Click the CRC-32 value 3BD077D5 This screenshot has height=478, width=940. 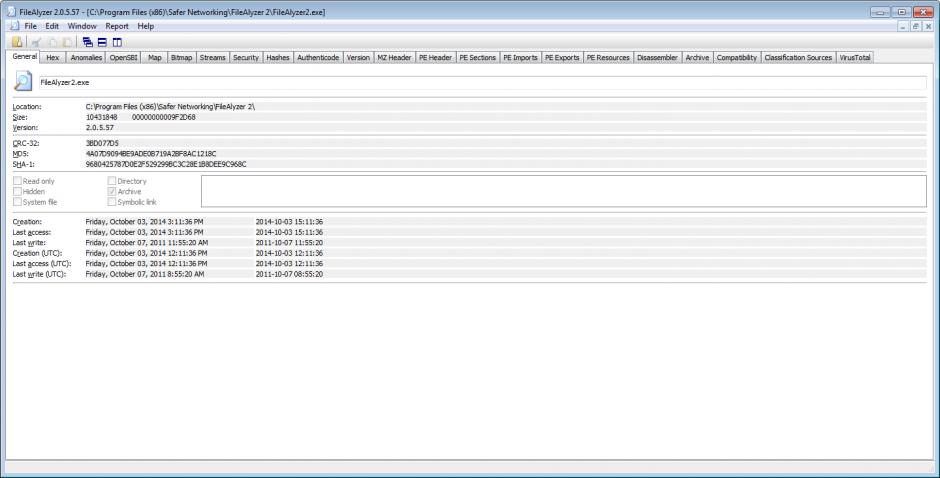click(103, 143)
